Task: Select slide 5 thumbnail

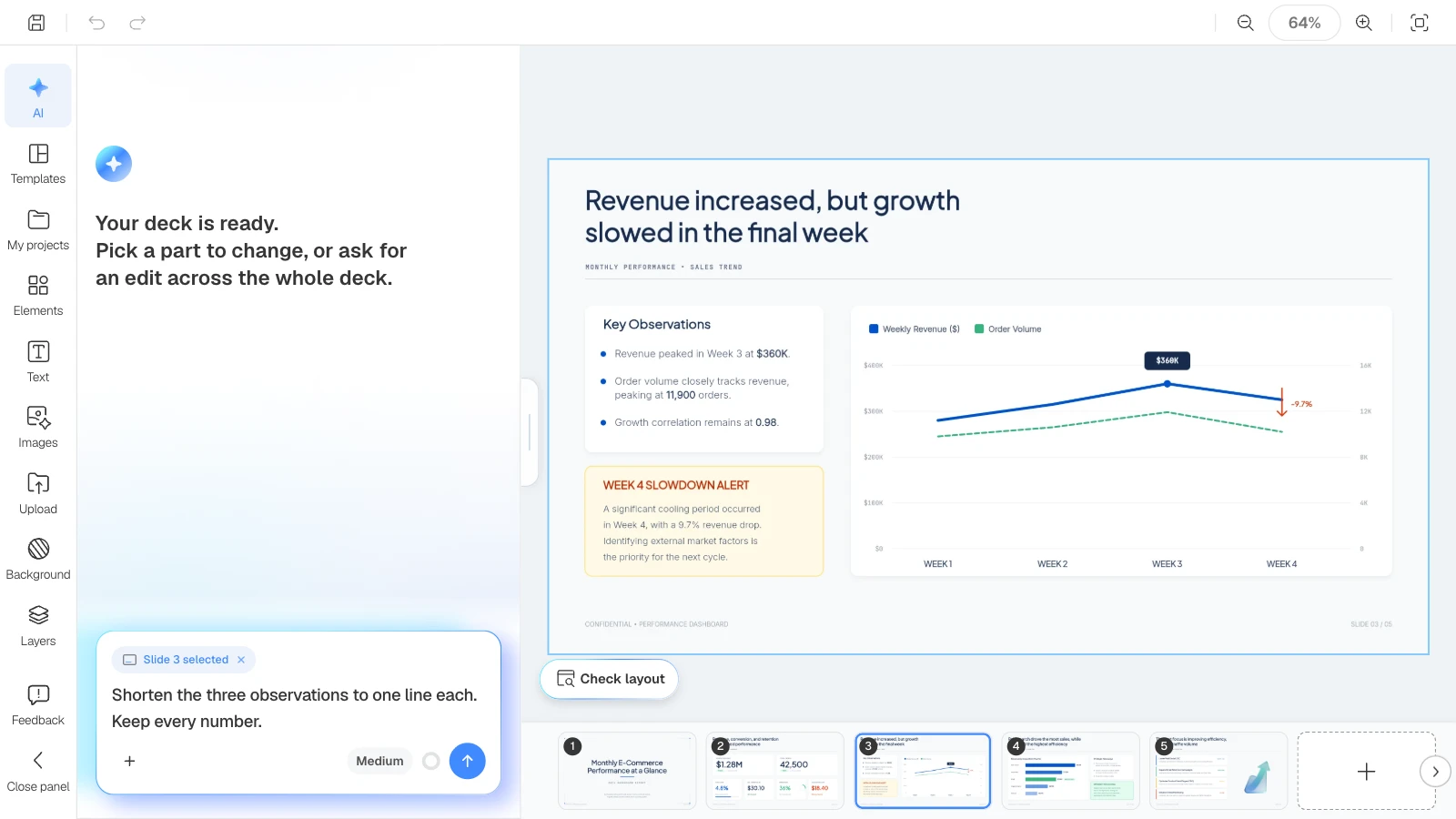Action: [x=1218, y=771]
